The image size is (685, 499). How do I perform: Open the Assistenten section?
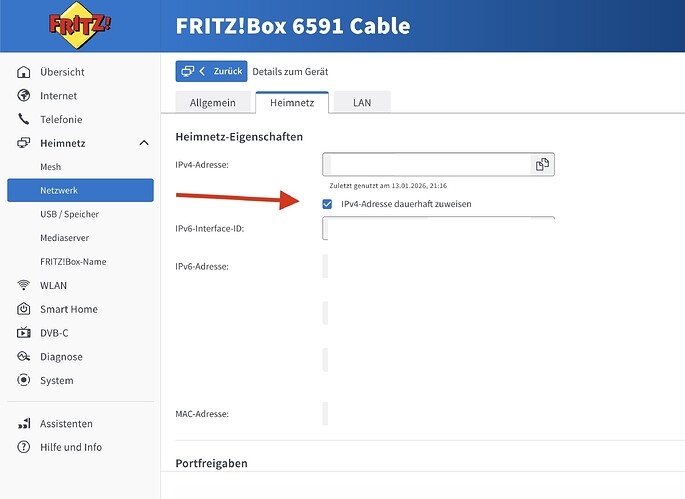tap(66, 423)
